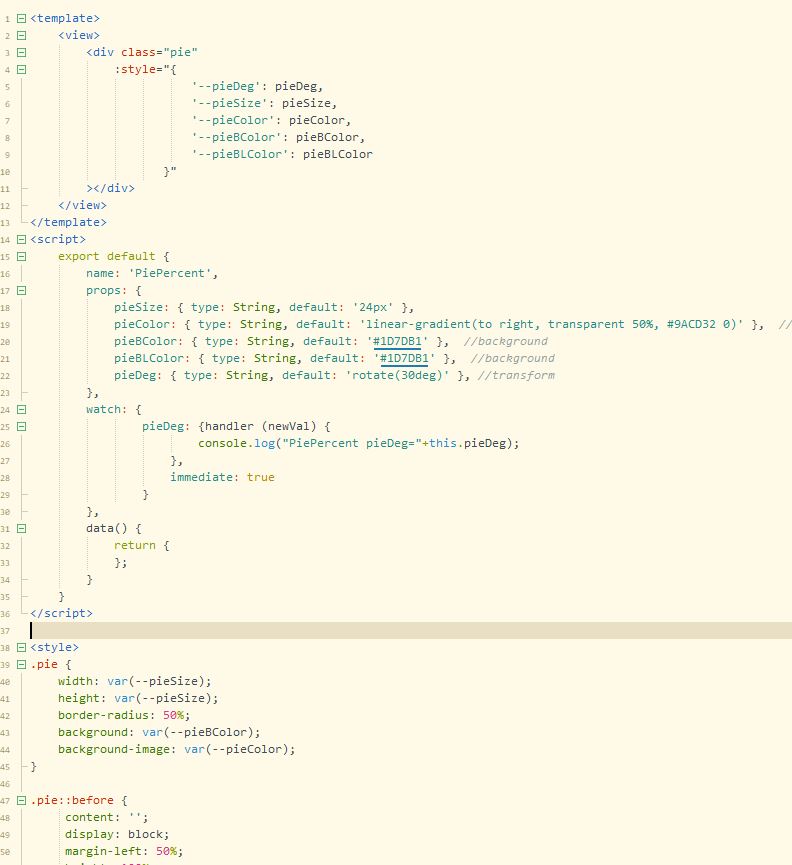Screen dimensions: 792x865
Task: Collapse the export default fold marker
Action: point(22,257)
